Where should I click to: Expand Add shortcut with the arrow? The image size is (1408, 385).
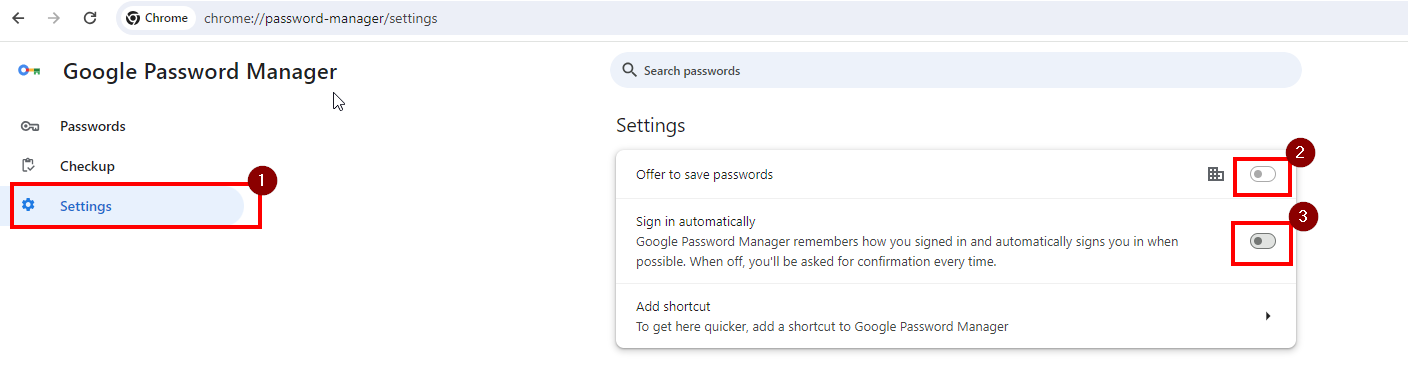pos(1268,316)
